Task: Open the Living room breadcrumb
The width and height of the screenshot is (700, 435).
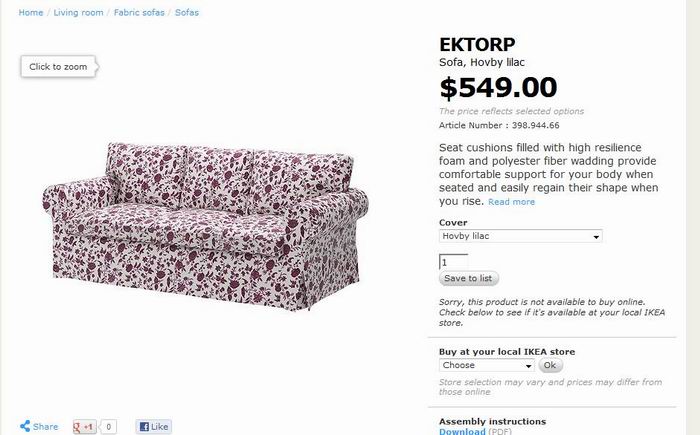Action: tap(81, 12)
